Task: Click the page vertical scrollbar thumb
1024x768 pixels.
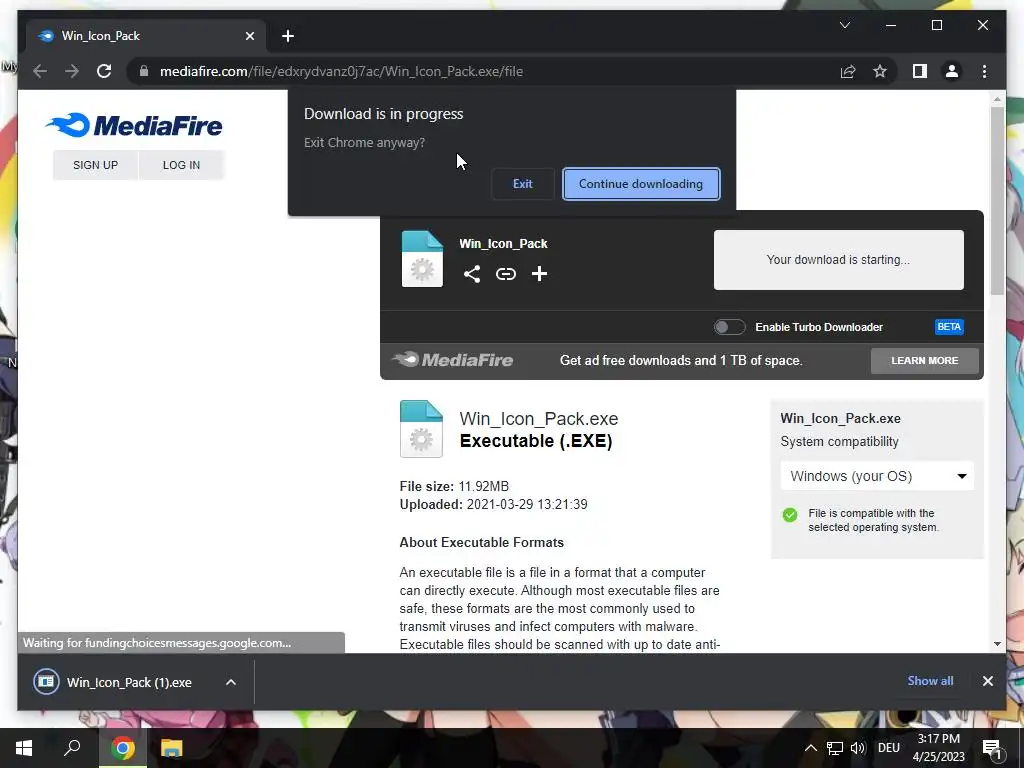Action: (x=997, y=200)
